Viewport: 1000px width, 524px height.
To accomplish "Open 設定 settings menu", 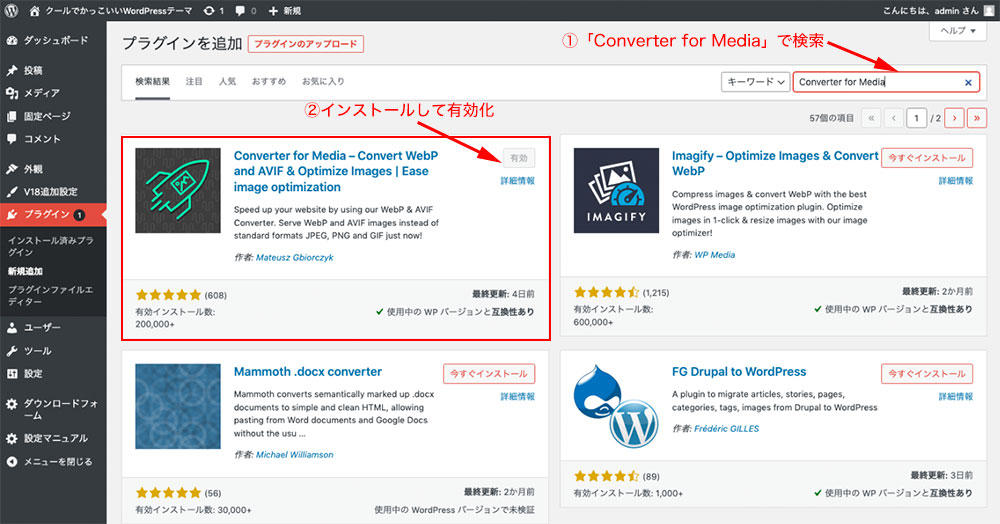I will point(53,374).
